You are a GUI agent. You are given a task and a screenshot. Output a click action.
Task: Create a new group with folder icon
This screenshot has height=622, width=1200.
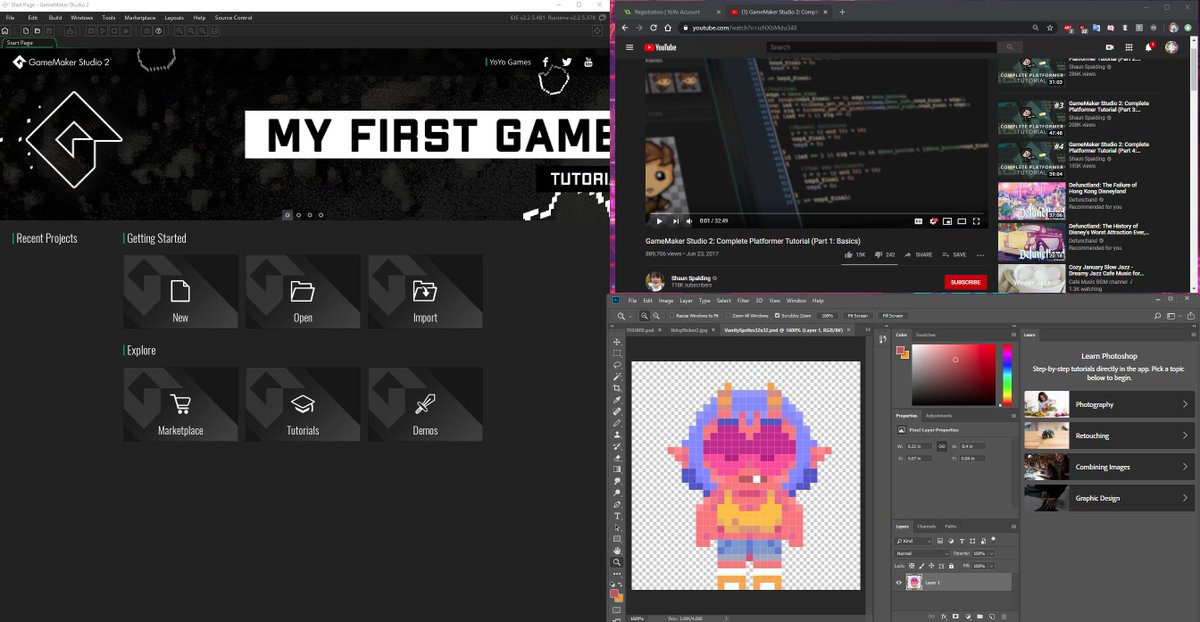point(980,616)
